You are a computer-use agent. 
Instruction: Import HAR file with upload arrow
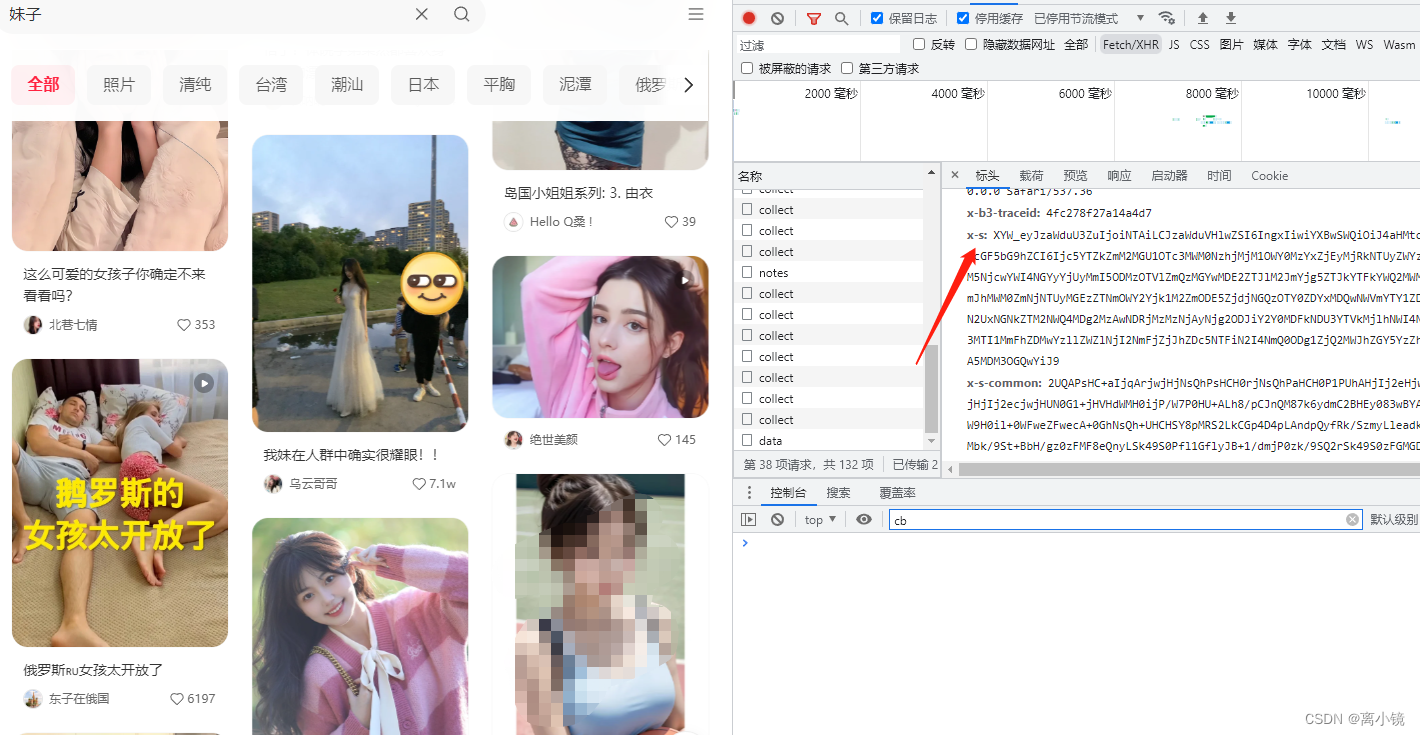(x=1202, y=17)
